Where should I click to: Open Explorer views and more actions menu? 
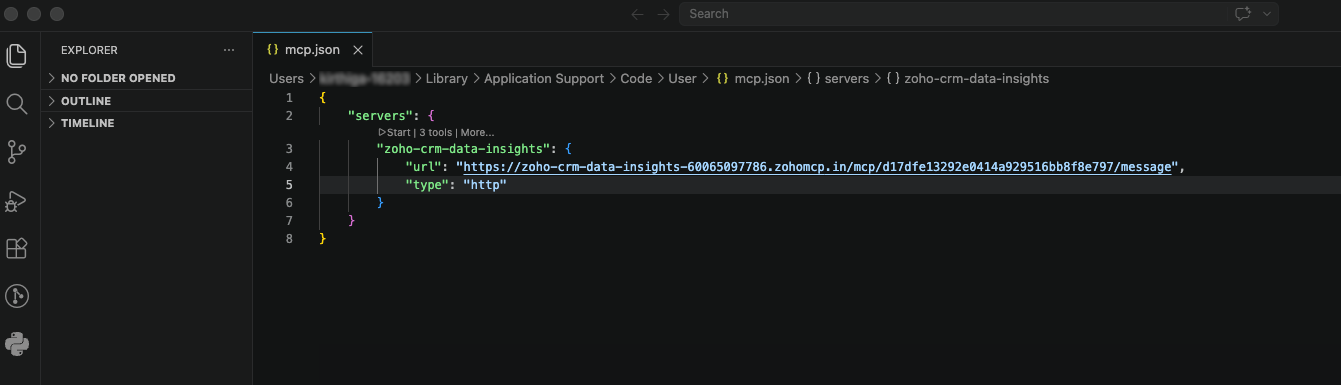[x=229, y=50]
